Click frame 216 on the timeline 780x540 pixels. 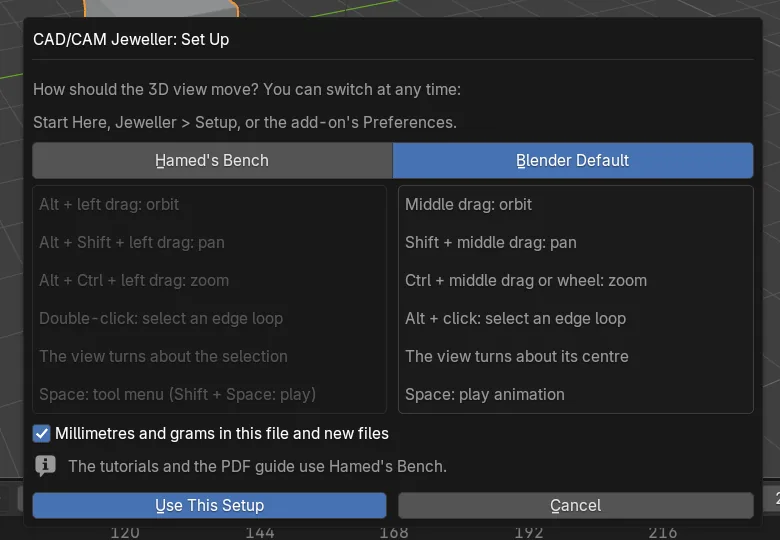pos(663,533)
